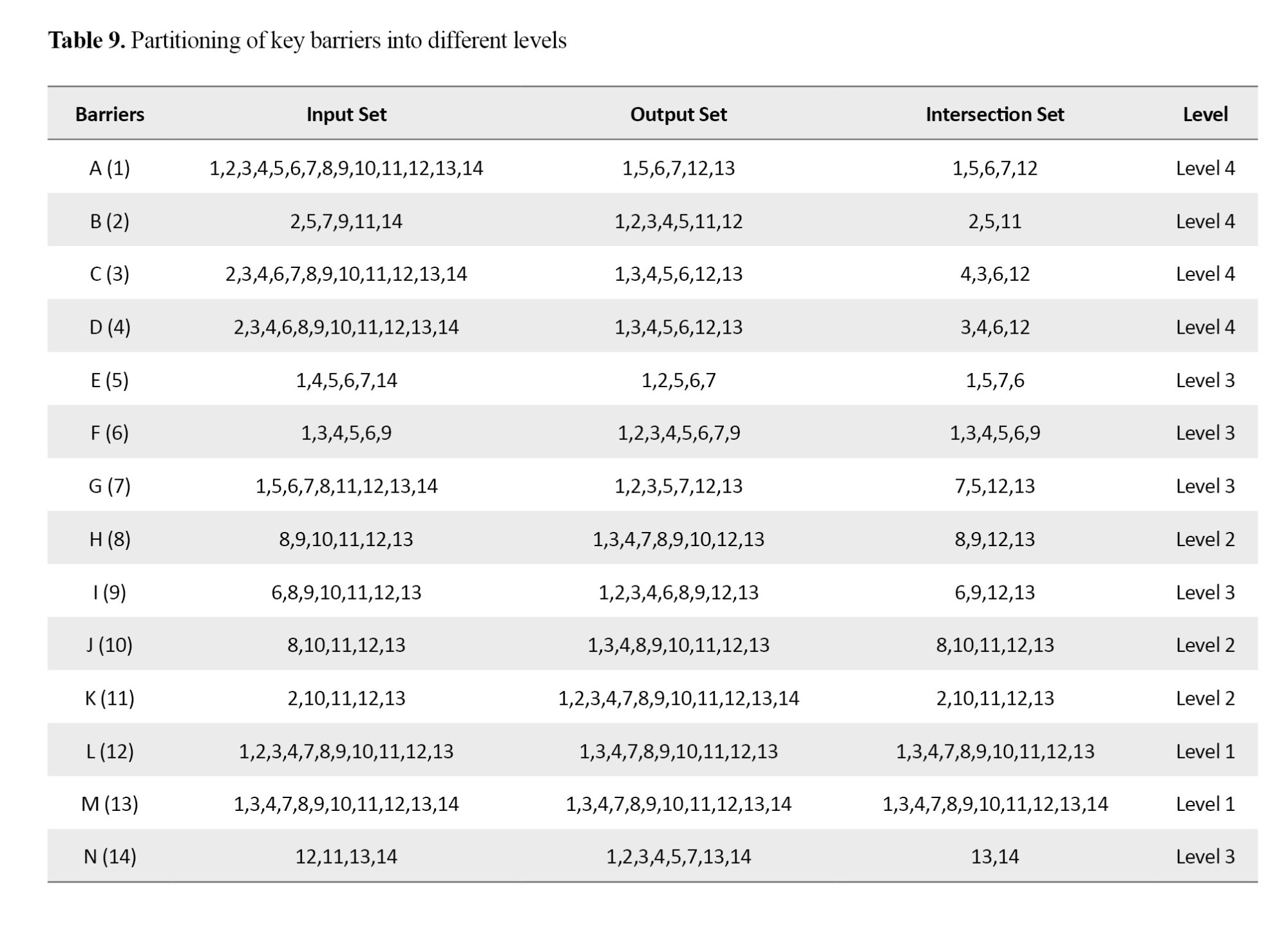Click the Level 1 cell for L (12)
Image resolution: width=1288 pixels, height=932 pixels.
coord(1205,751)
